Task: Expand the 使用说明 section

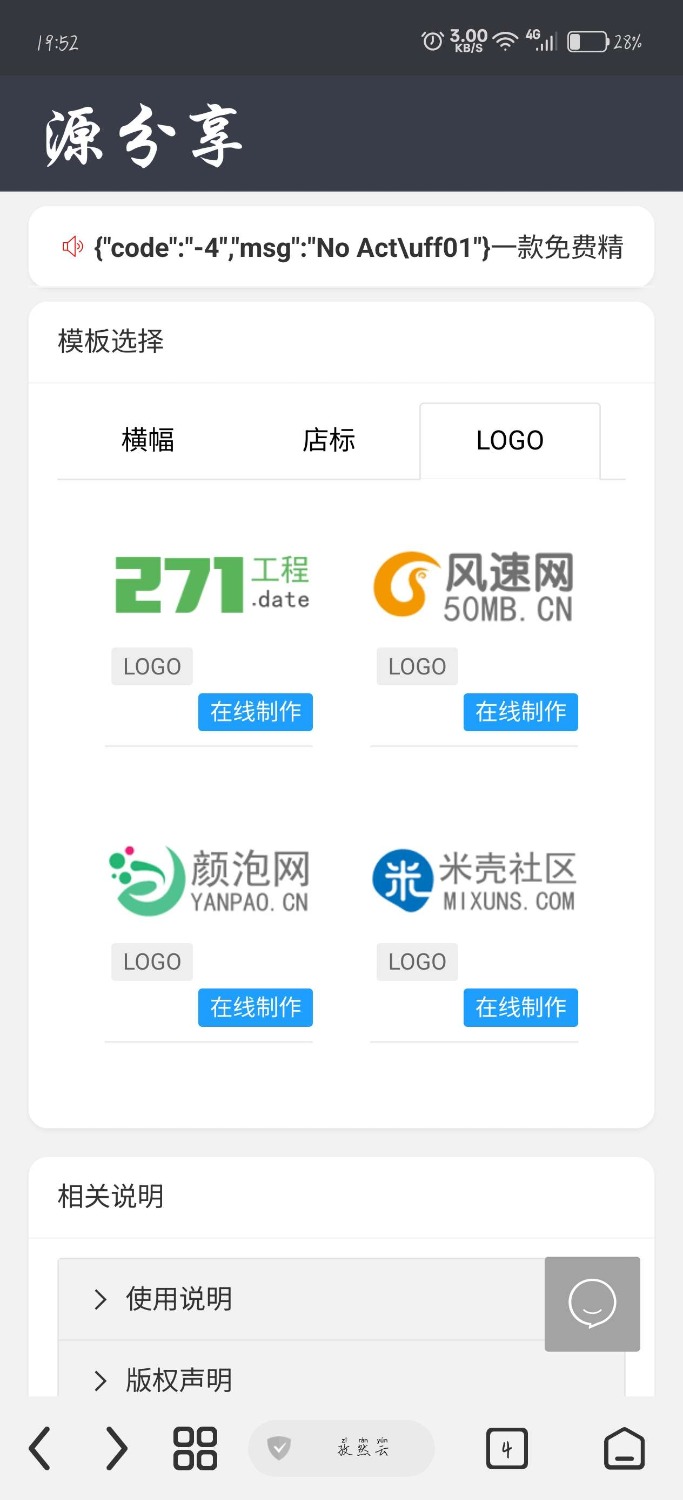Action: (341, 1299)
